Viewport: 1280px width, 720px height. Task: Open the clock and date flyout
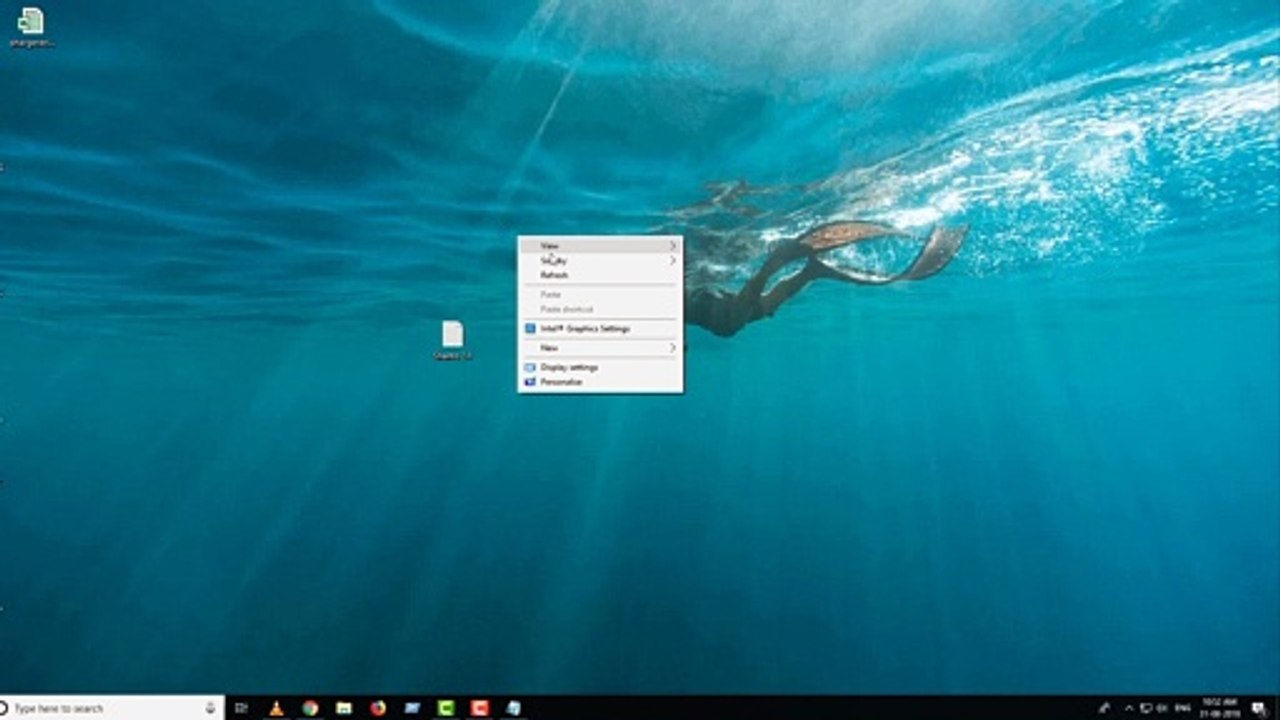pyautogui.click(x=1218, y=708)
